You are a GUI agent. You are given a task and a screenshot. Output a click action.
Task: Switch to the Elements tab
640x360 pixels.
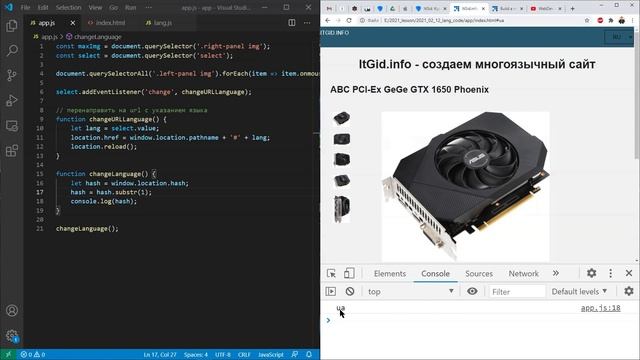point(390,273)
